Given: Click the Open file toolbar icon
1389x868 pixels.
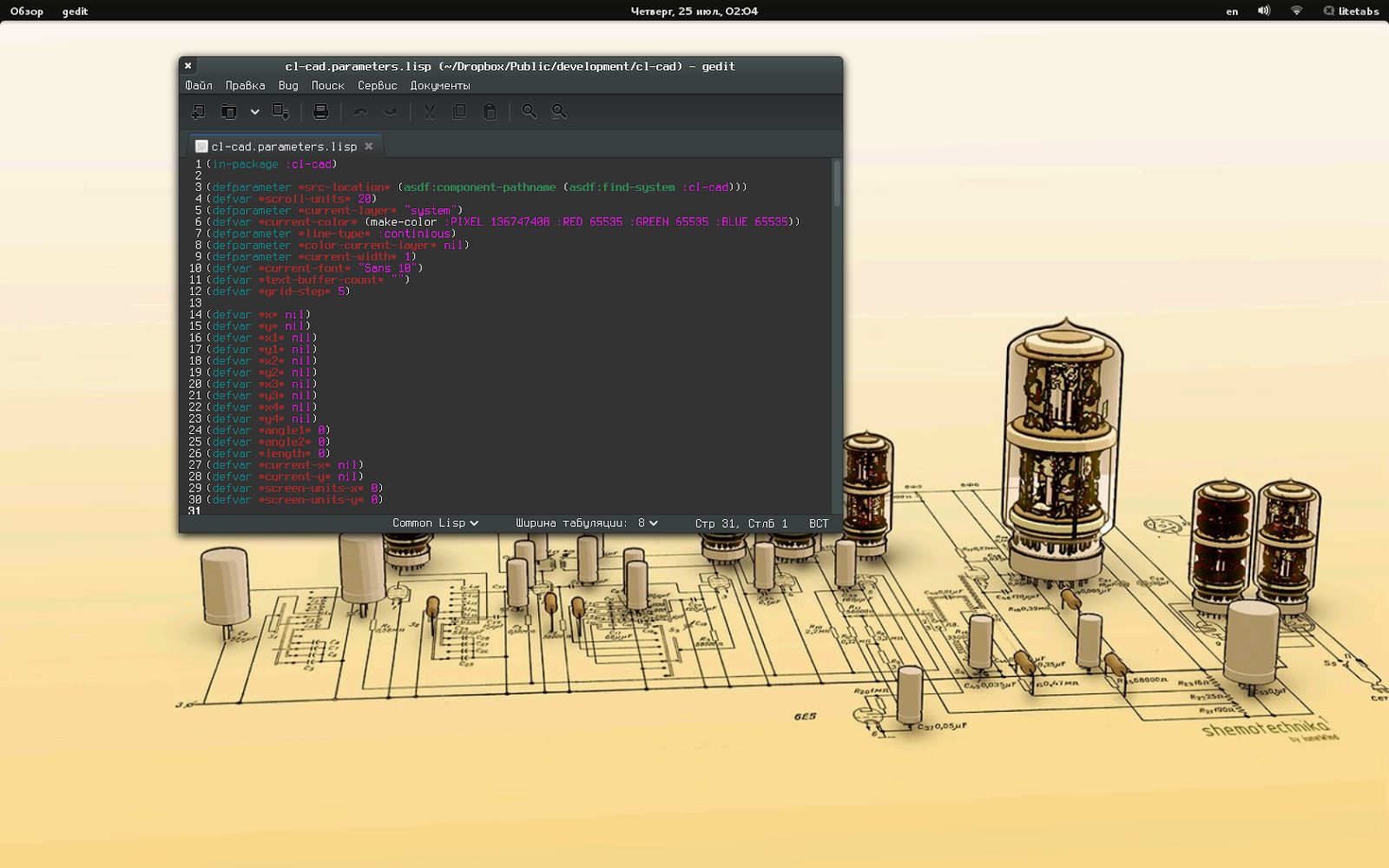Looking at the screenshot, I should click(x=228, y=112).
